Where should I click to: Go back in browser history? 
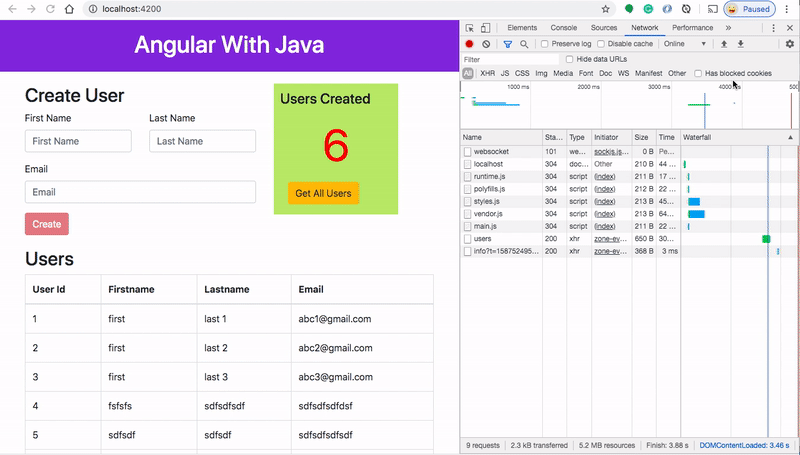(x=12, y=9)
